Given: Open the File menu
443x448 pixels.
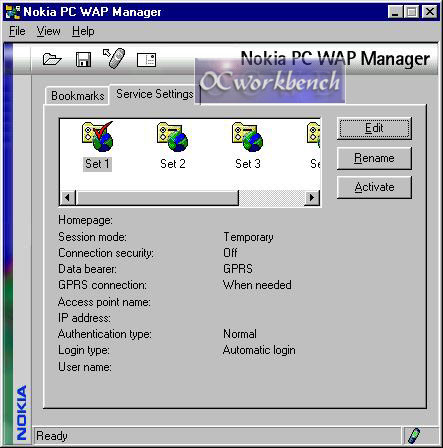Looking at the screenshot, I should (17, 31).
